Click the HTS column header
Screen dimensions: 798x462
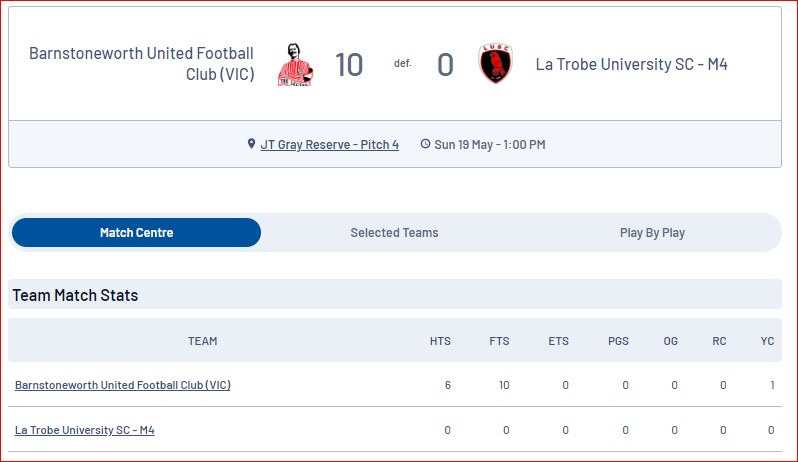440,341
